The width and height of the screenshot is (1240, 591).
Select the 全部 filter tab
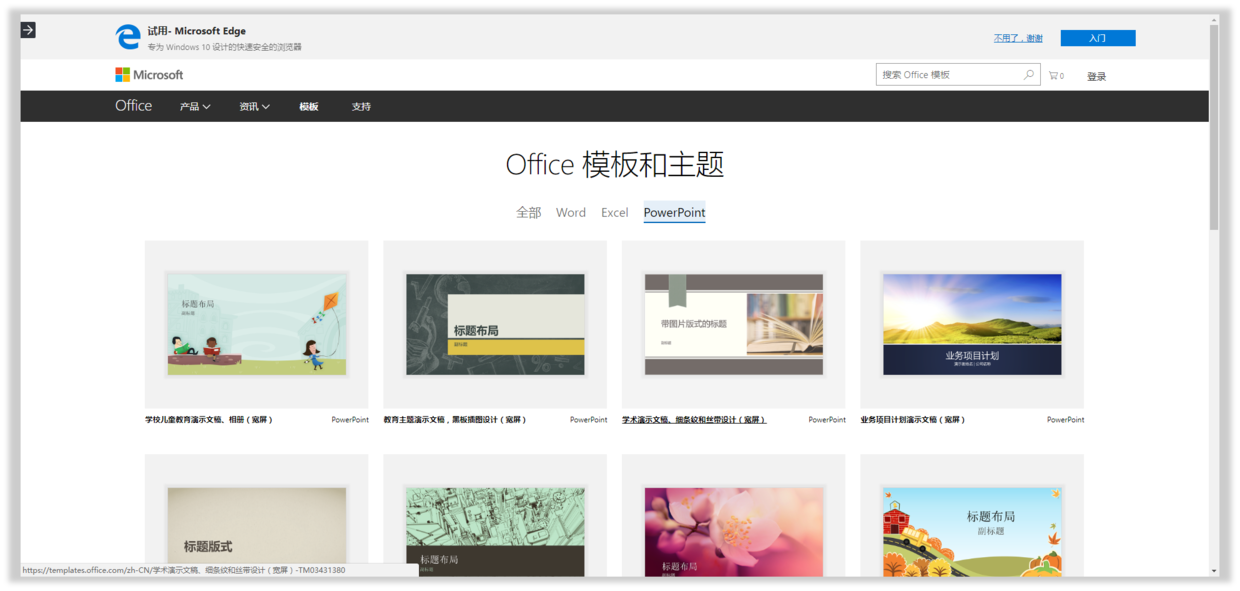[x=528, y=212]
